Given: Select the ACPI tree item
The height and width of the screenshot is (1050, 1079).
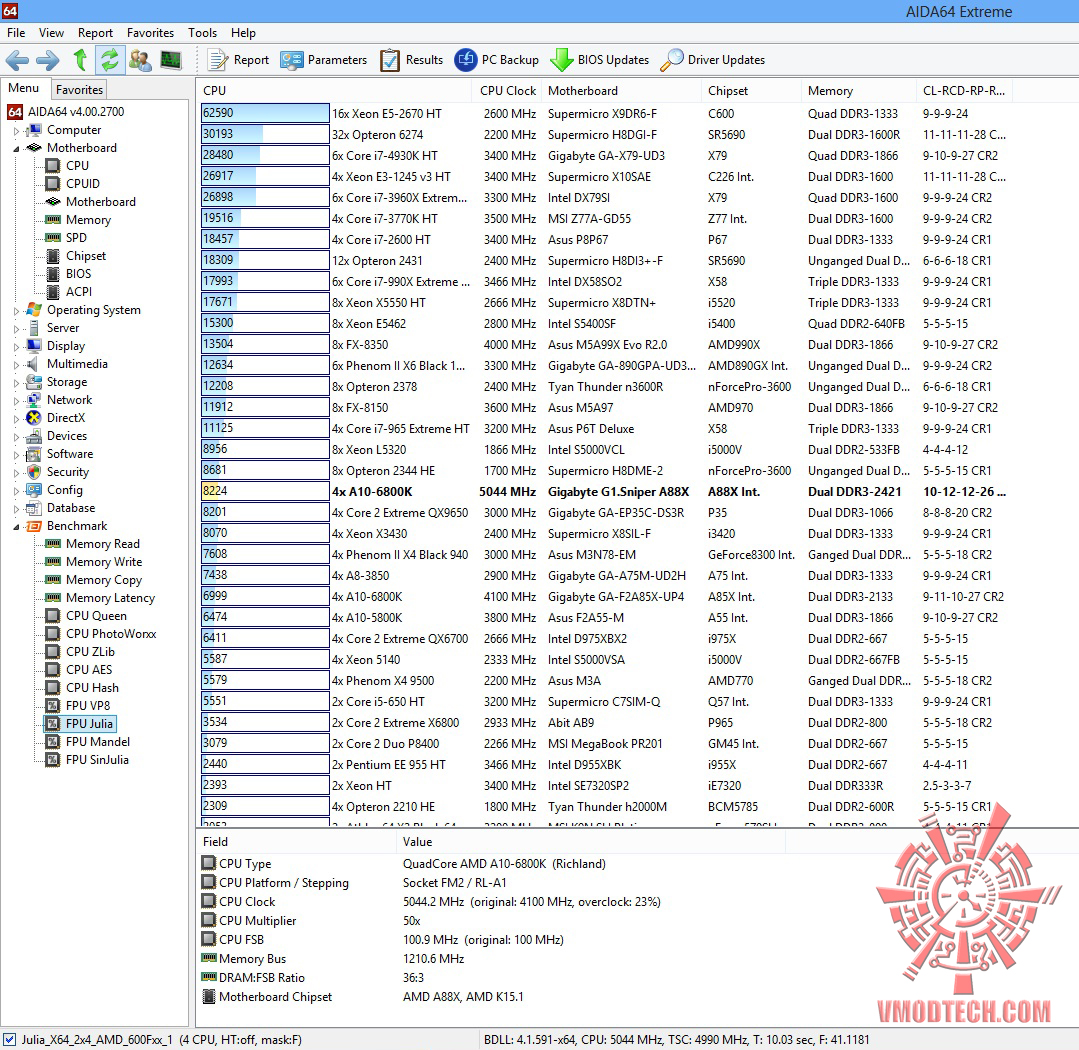Looking at the screenshot, I should point(78,292).
